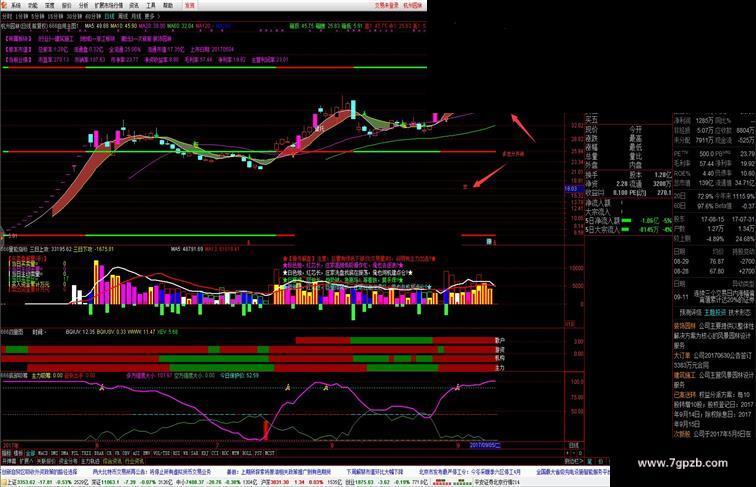Click the 大订单 topic link
Screen dimensions: 756x487
pyautogui.click(x=682, y=355)
